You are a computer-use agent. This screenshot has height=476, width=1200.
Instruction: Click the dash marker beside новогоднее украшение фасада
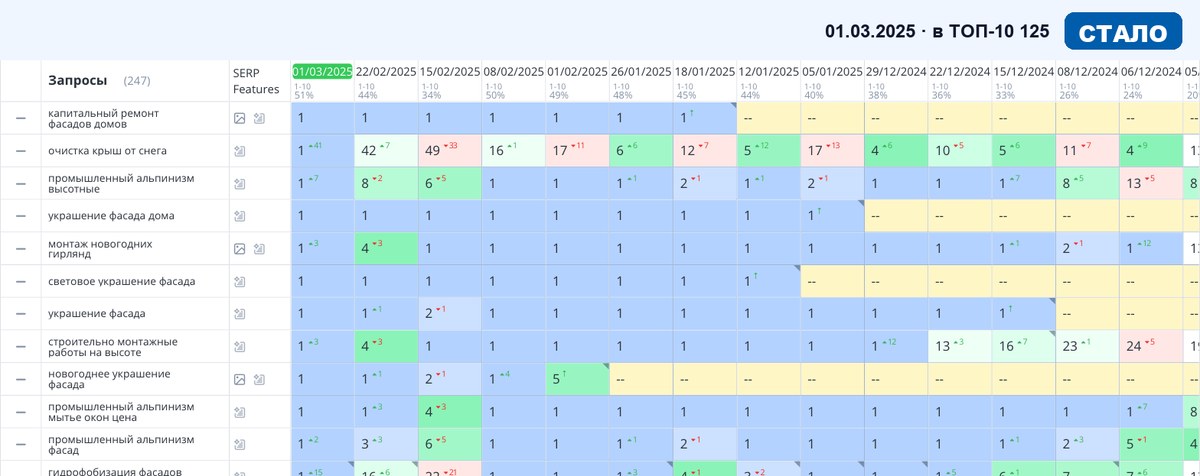(20, 380)
